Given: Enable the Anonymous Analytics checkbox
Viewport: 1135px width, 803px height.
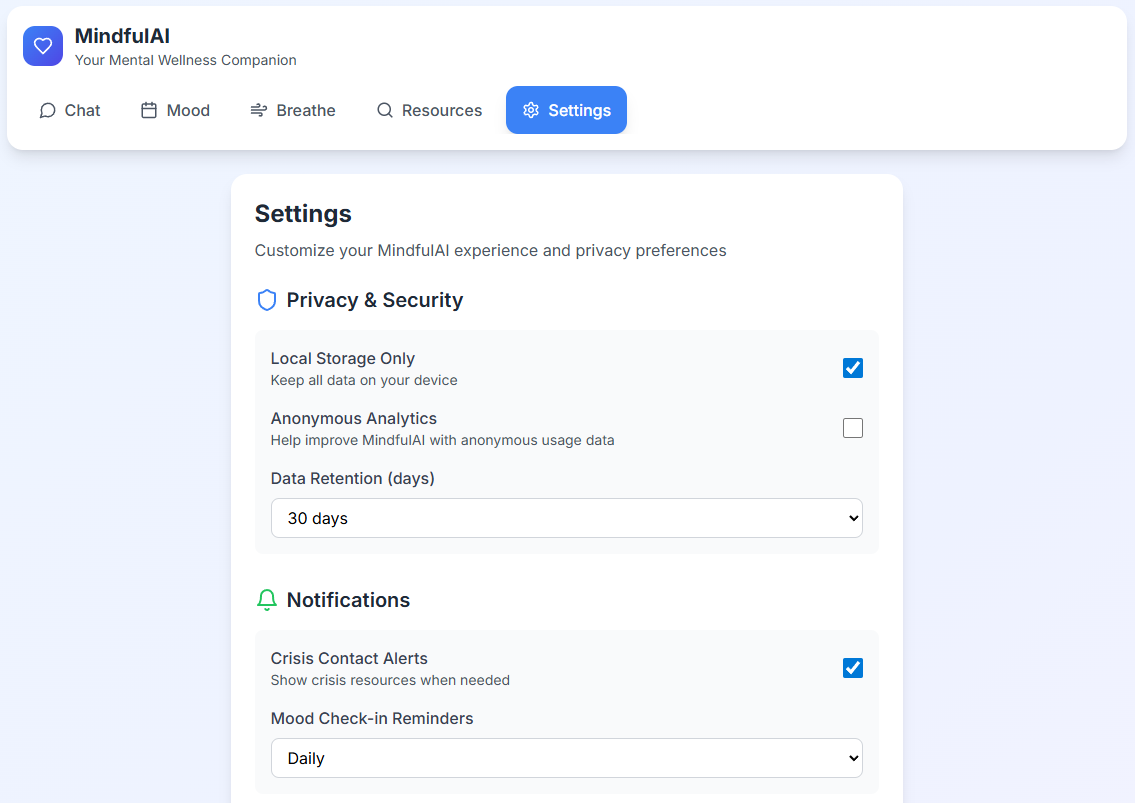Looking at the screenshot, I should click(x=853, y=428).
